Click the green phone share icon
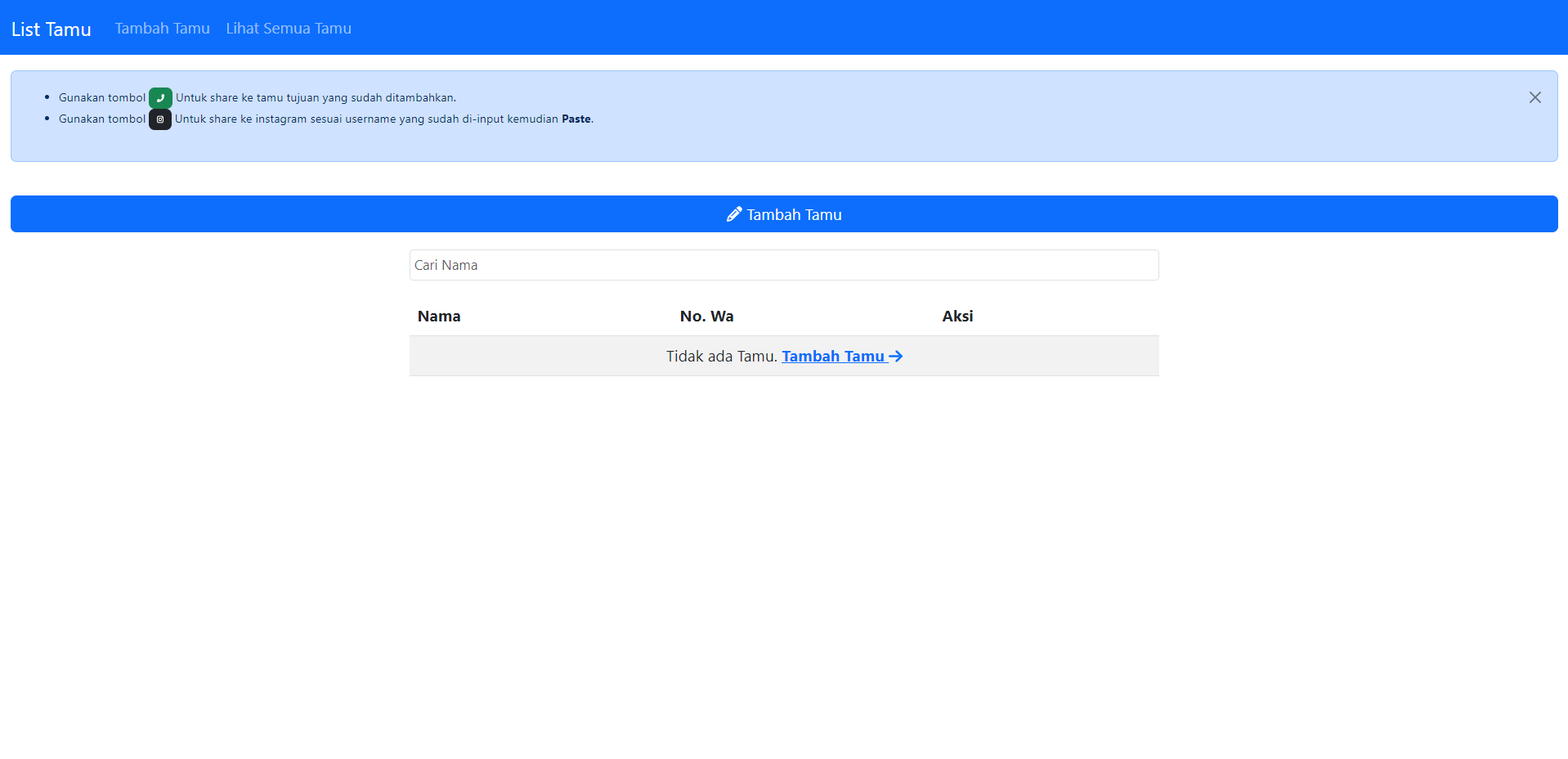 tap(160, 98)
